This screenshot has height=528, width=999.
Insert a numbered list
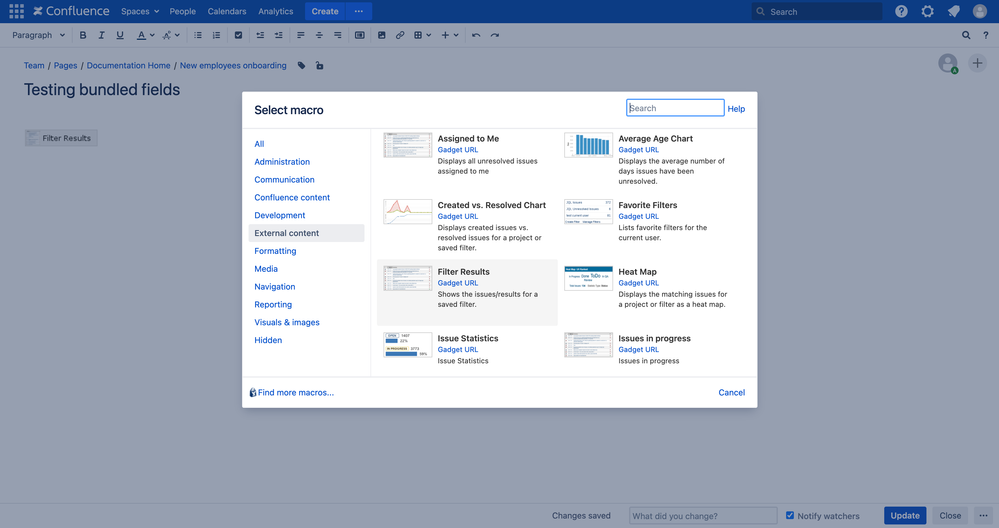[x=217, y=35]
